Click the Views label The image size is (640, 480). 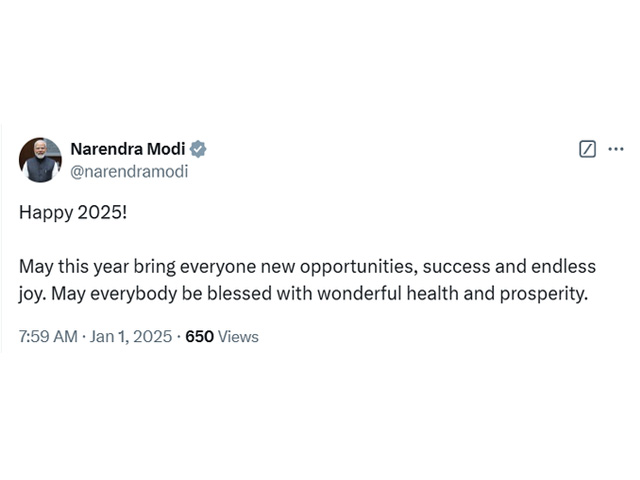[x=238, y=337]
